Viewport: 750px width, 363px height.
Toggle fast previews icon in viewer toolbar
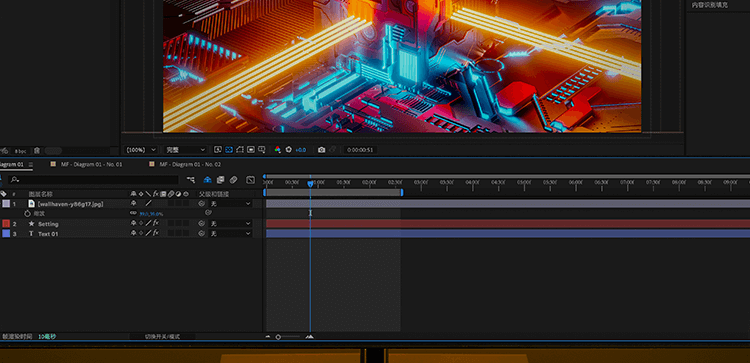(x=218, y=150)
